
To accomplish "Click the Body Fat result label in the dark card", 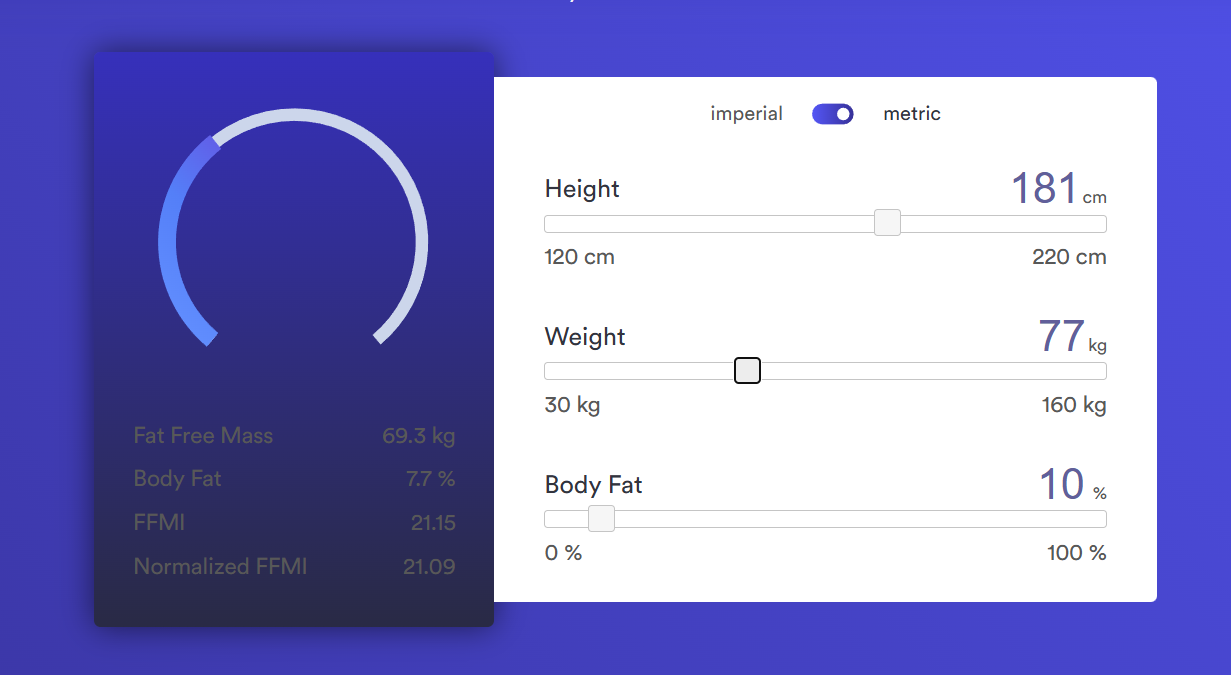I will click(177, 479).
